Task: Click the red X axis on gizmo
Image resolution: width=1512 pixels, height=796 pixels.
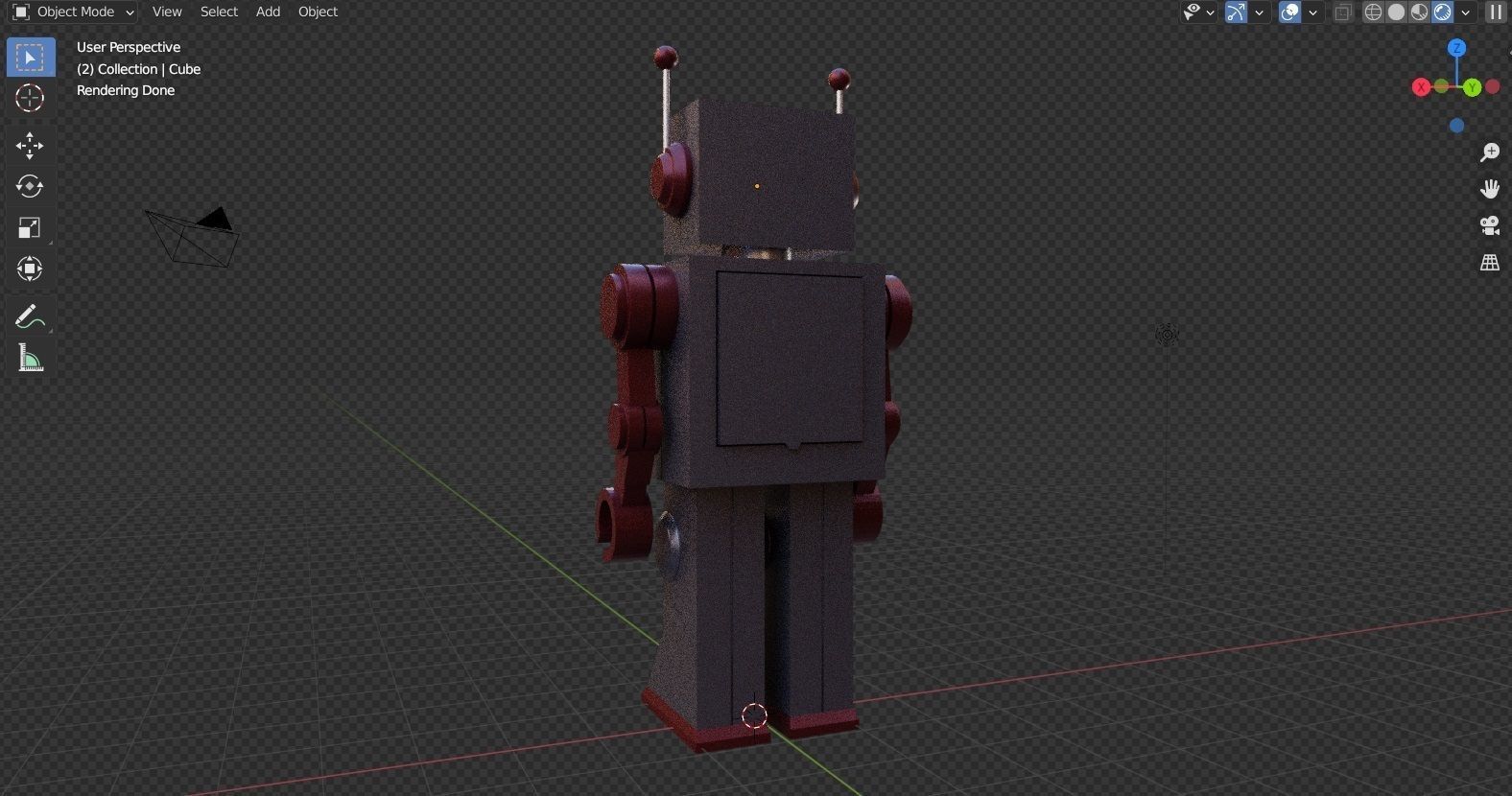Action: pyautogui.click(x=1421, y=87)
